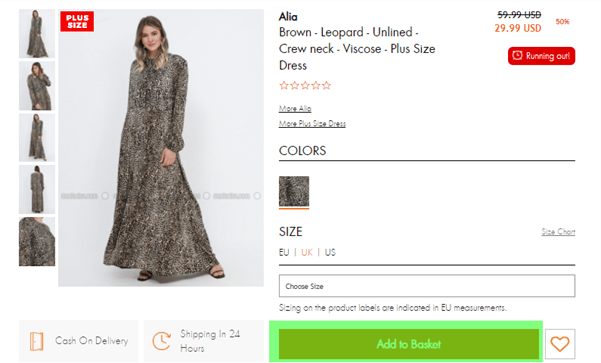Screen dimensions: 601x363
Task: Open the Choose Size dropdown
Action: pos(427,286)
